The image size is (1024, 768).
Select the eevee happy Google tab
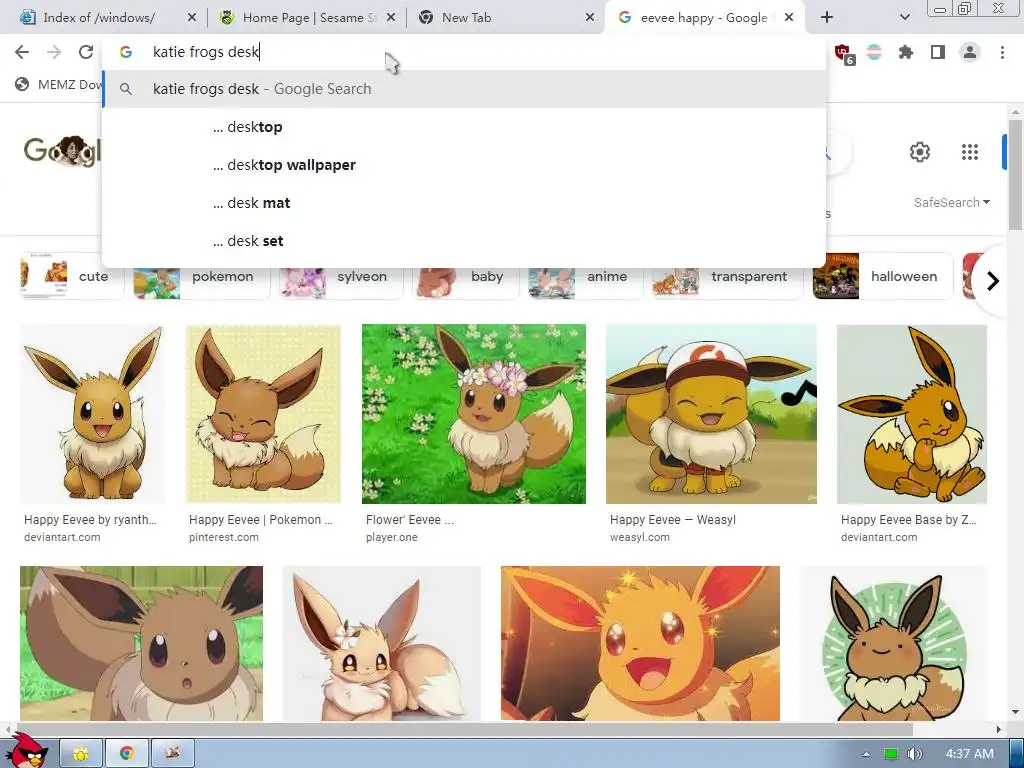click(x=703, y=18)
